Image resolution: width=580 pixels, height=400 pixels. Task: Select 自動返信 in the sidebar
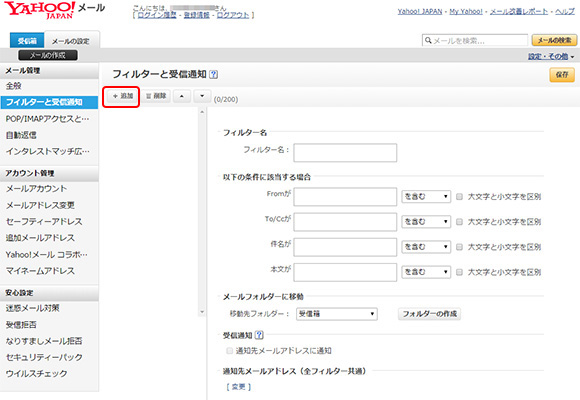(21, 135)
